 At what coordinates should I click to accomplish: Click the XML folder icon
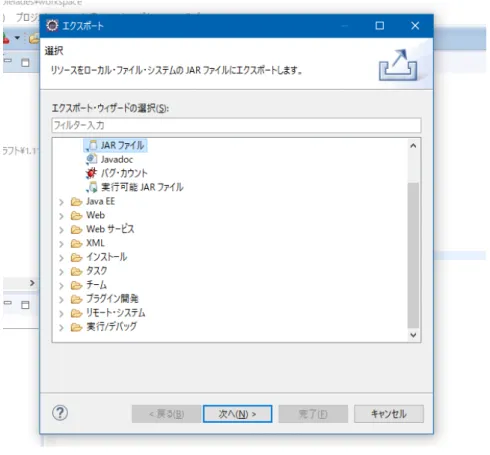[x=76, y=244]
